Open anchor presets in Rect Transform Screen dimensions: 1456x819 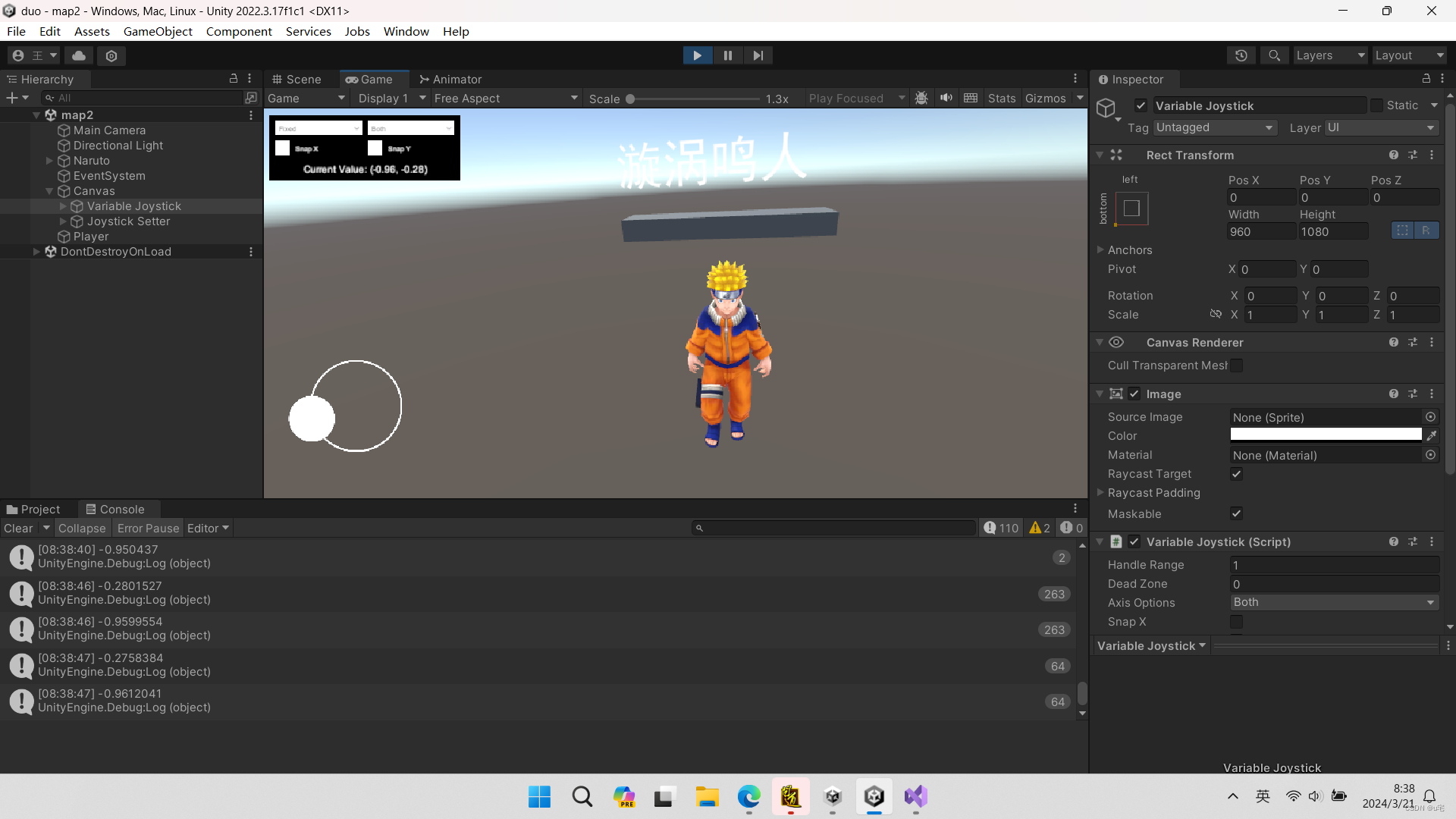tap(1130, 209)
